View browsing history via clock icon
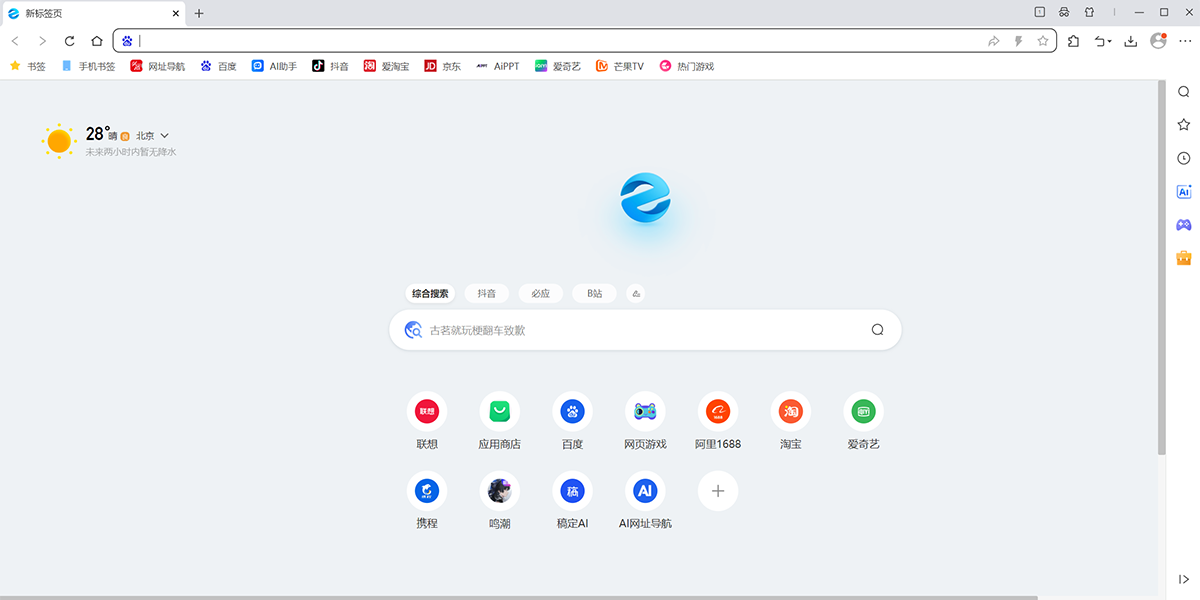The width and height of the screenshot is (1200, 600). pos(1183,157)
